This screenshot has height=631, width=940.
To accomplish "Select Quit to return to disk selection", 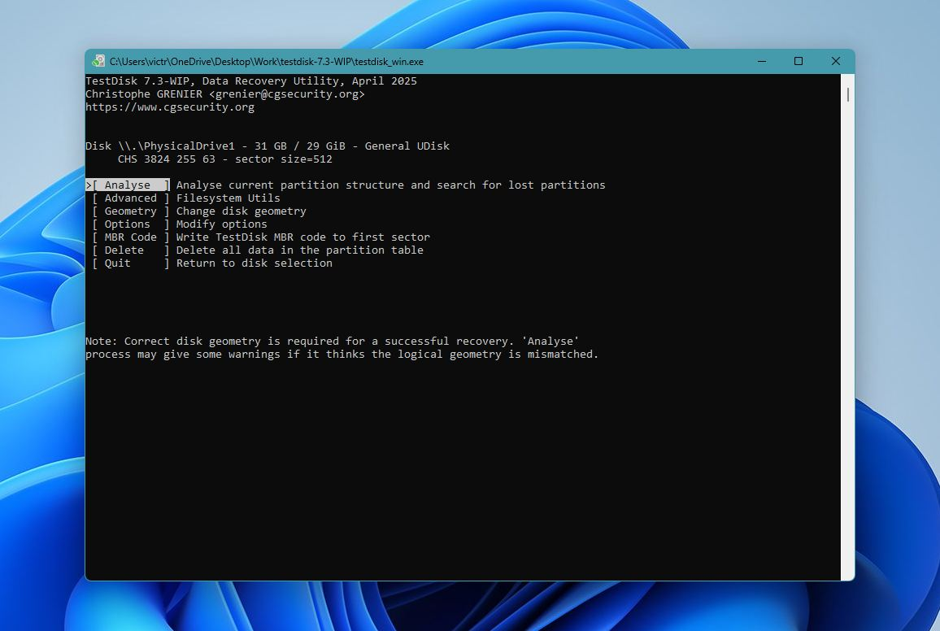I will tap(131, 263).
